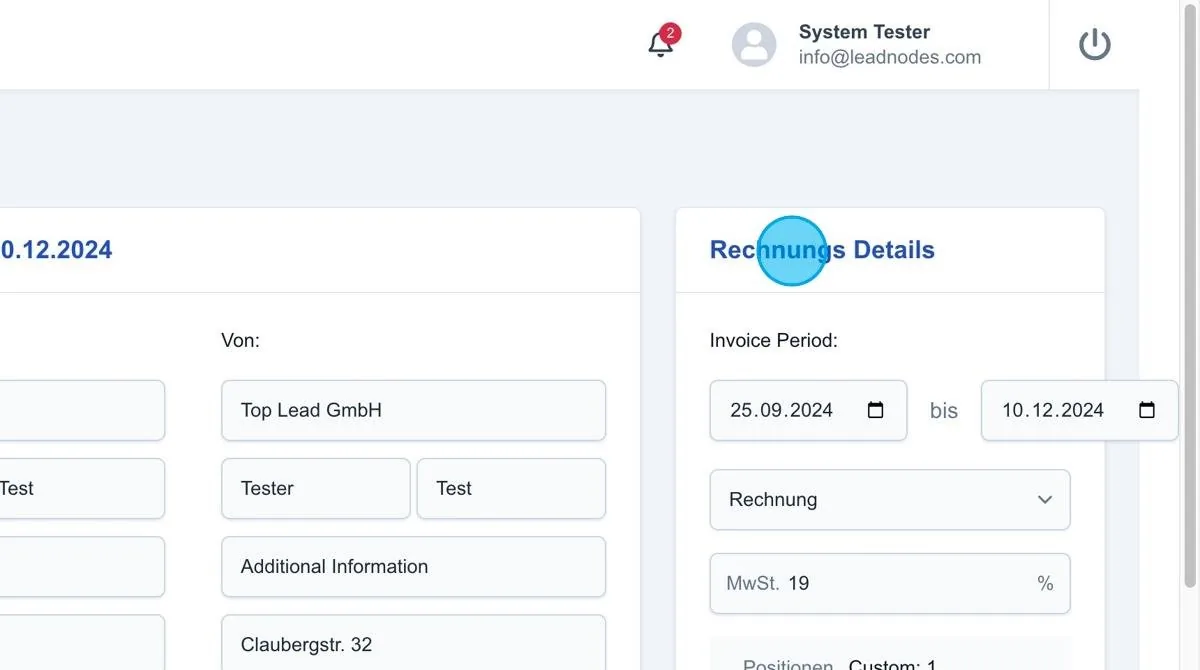The width and height of the screenshot is (1200, 670).
Task: Focus the Additional Information field
Action: [413, 566]
